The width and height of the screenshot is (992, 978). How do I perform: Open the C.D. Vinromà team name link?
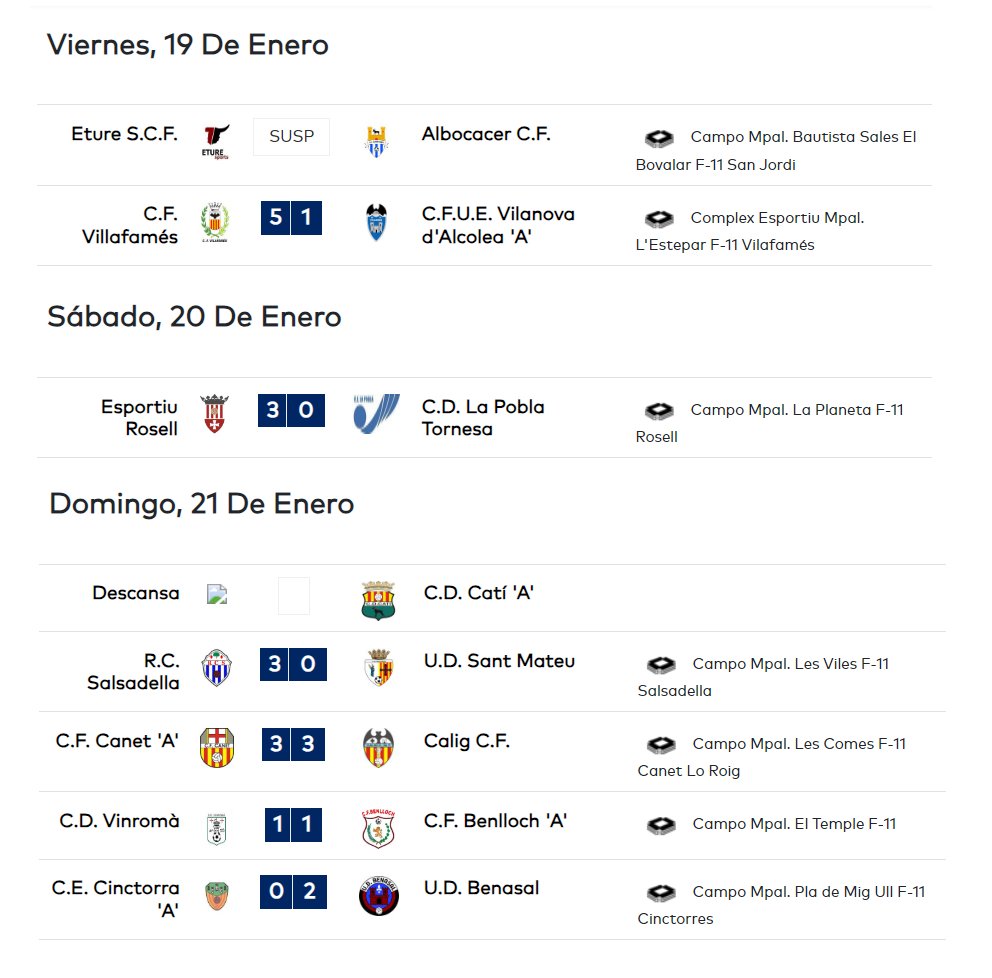pos(120,821)
